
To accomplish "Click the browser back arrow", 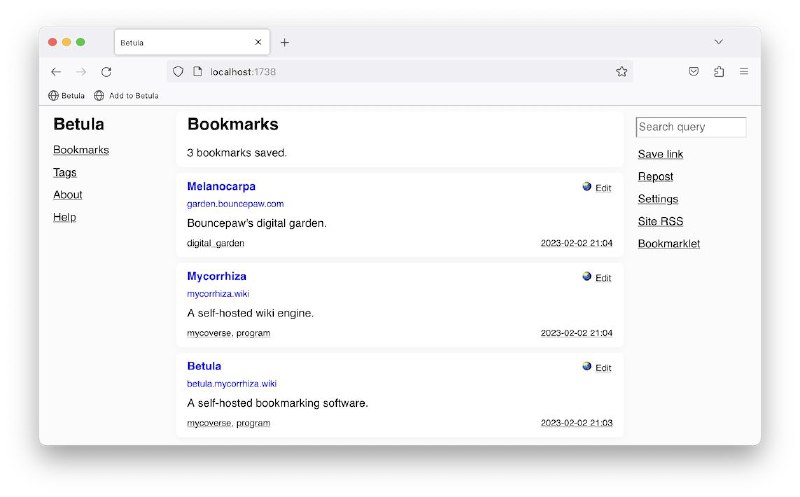I will [x=56, y=72].
